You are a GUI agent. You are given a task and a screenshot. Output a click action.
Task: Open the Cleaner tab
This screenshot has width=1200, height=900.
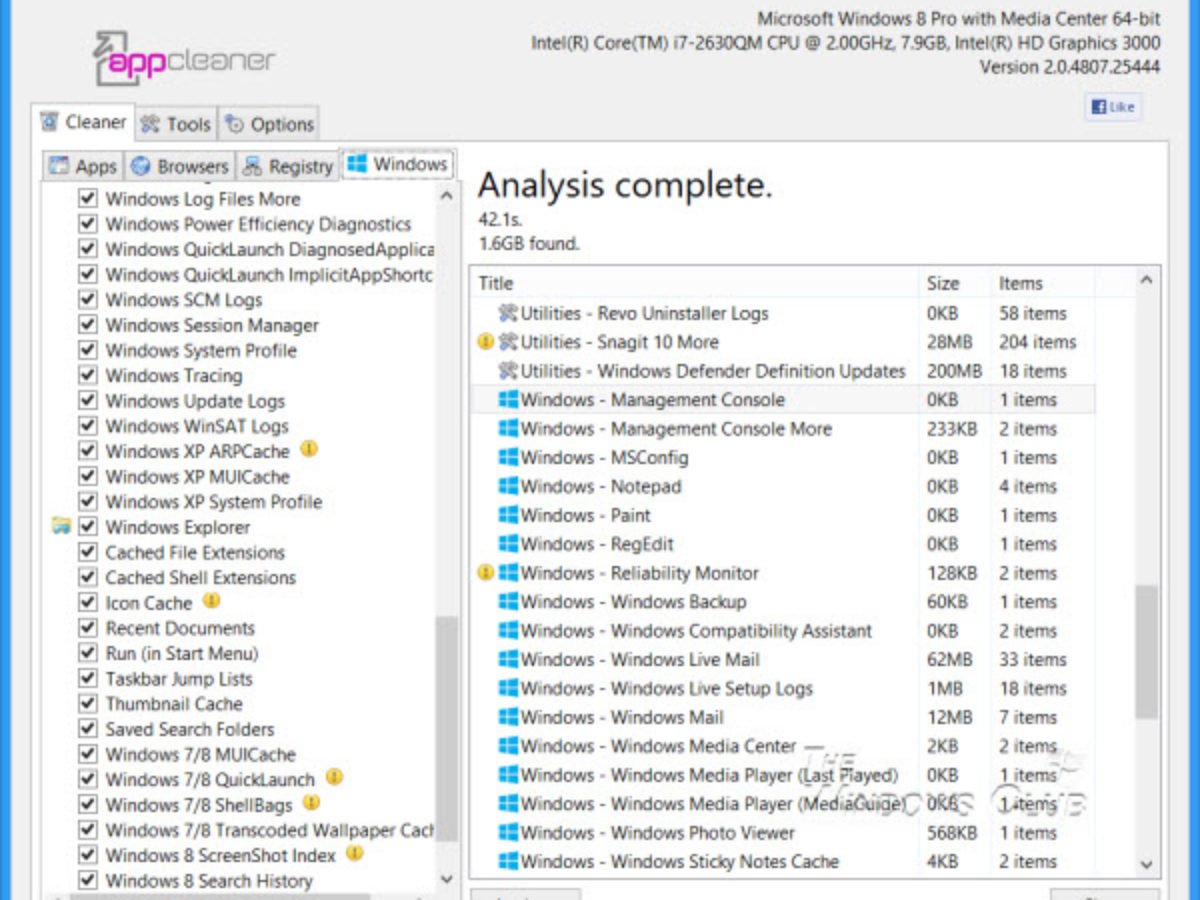click(83, 123)
